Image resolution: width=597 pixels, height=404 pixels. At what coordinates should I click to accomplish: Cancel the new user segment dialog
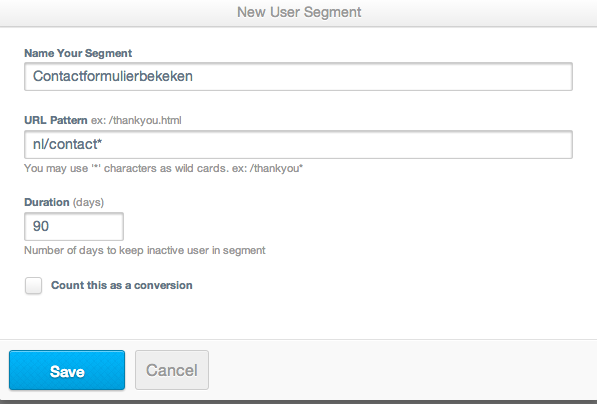click(172, 370)
